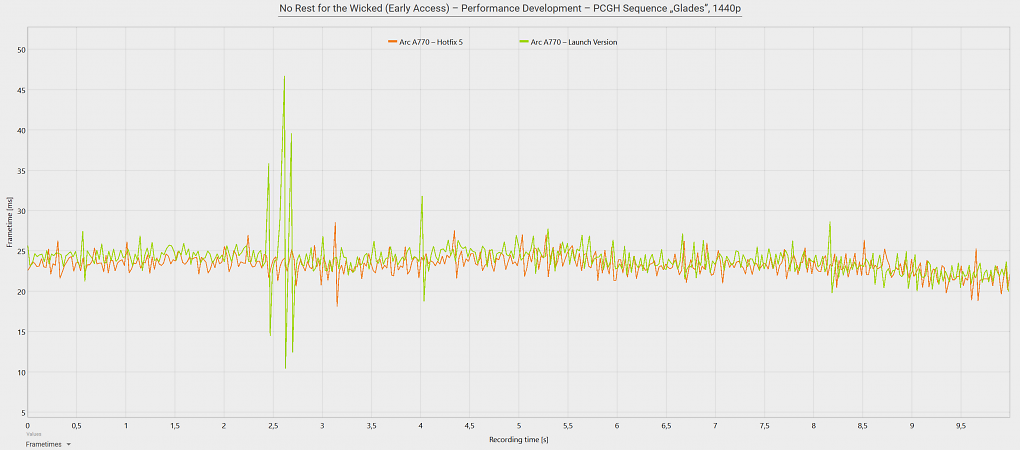
Task: Click the 'Recording time [s]' axis label
Action: coord(517,440)
